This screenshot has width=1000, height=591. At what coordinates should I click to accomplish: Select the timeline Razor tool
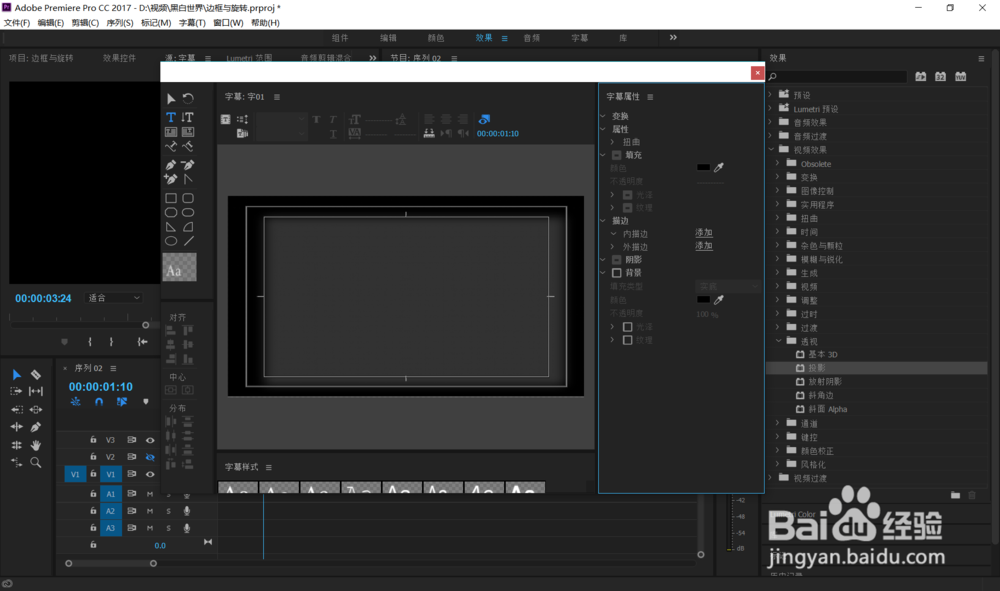click(x=36, y=375)
